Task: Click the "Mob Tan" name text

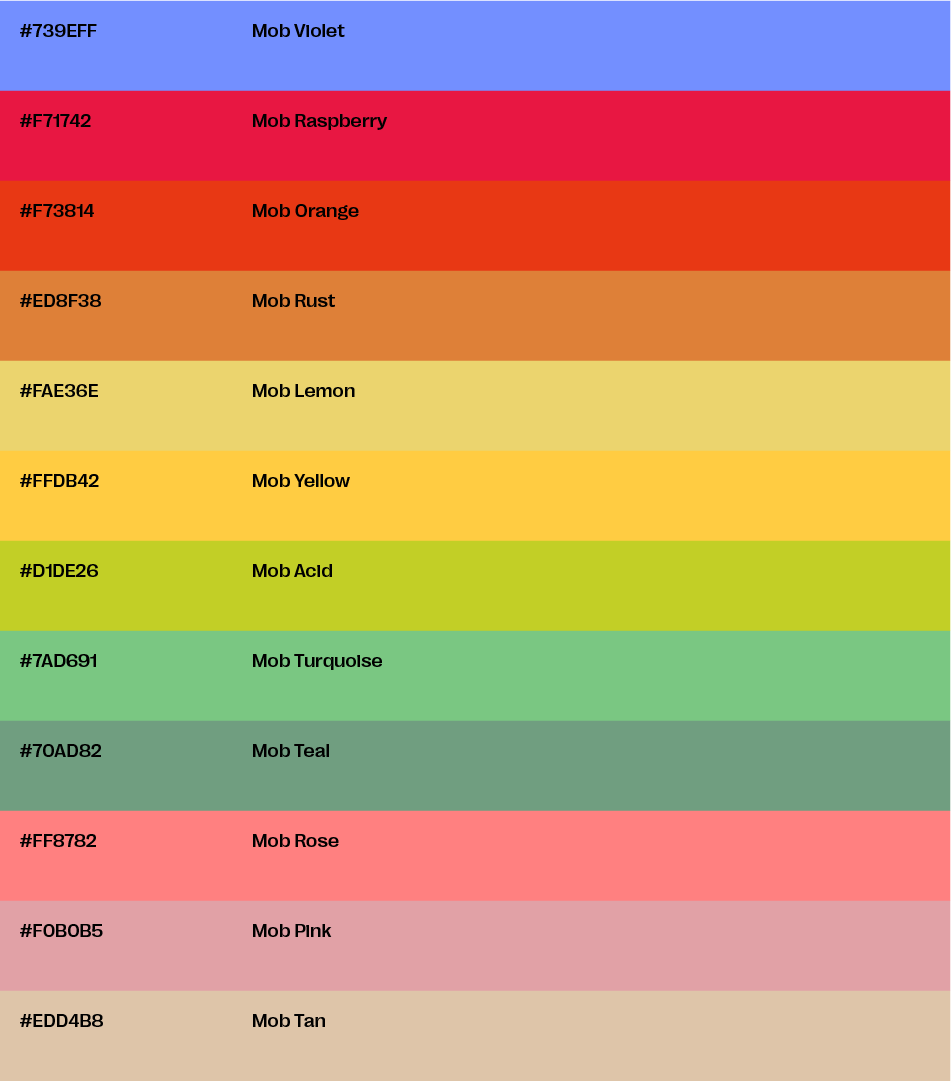Action: pos(288,1021)
